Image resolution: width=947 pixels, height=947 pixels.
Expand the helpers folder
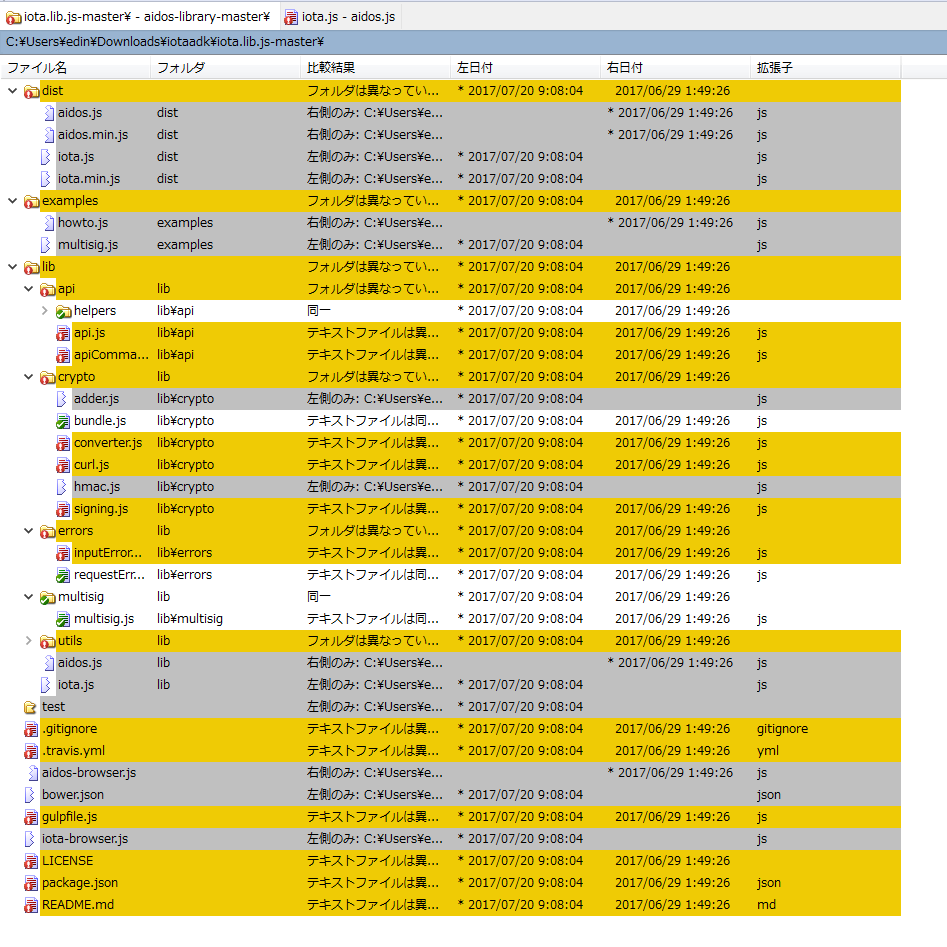44,310
